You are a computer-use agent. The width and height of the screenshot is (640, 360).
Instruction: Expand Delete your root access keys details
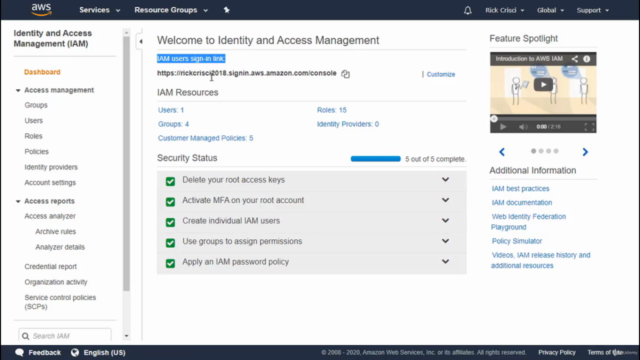click(x=445, y=180)
